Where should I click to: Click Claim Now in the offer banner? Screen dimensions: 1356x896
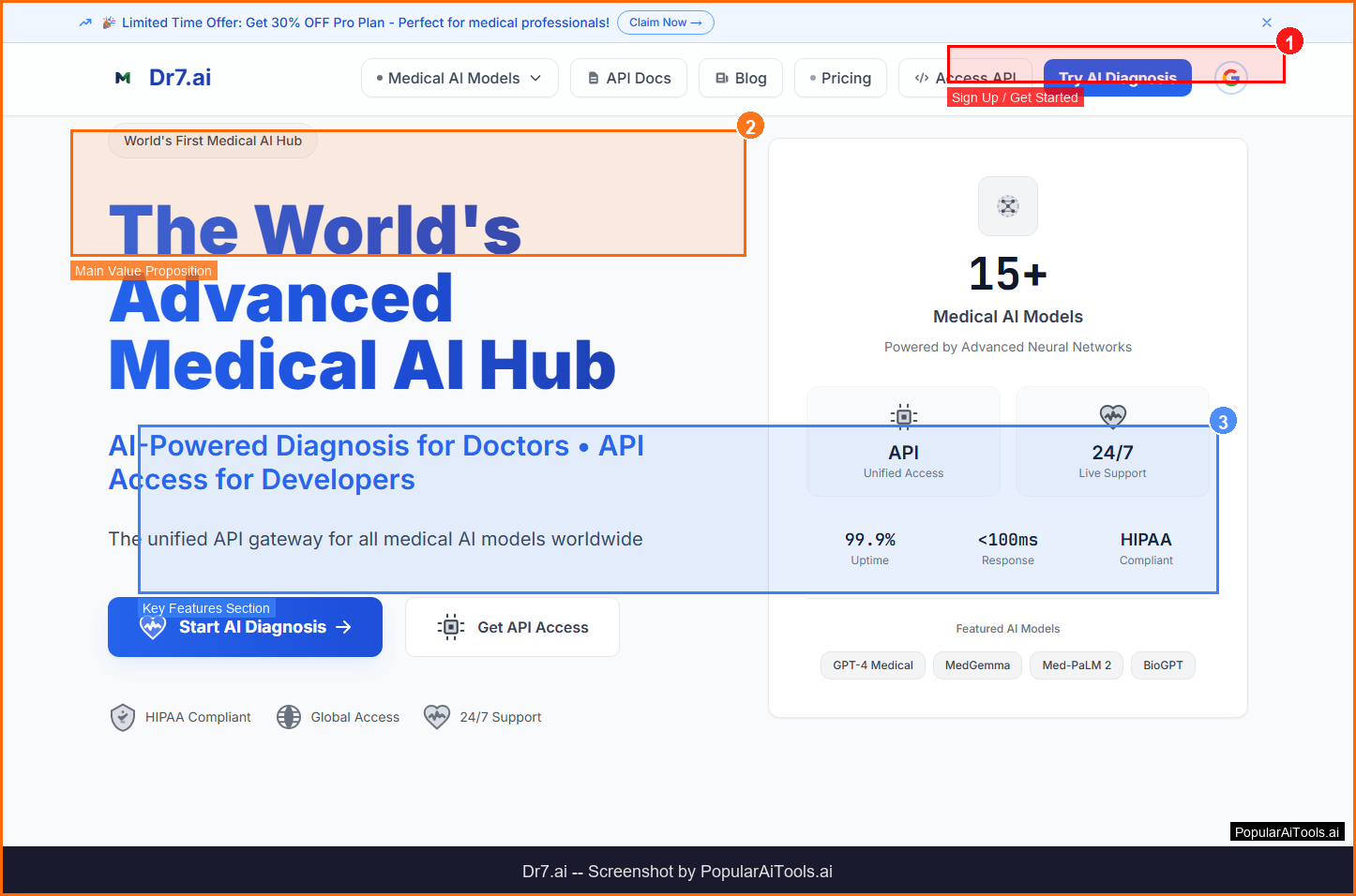point(665,22)
